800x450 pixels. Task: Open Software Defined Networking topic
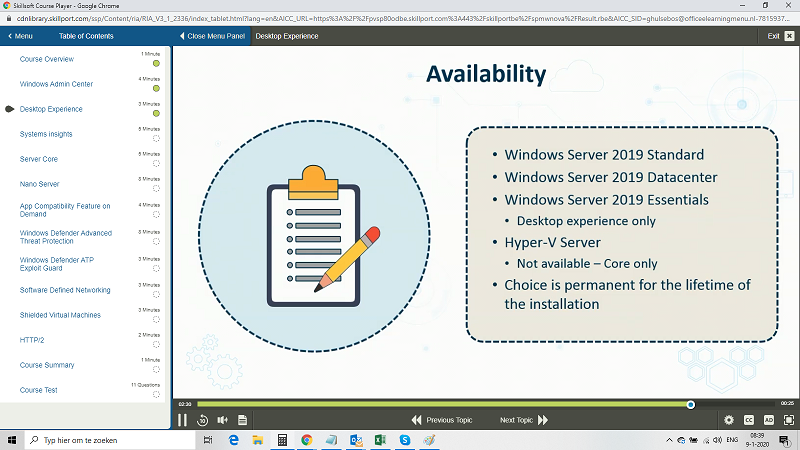[65, 290]
